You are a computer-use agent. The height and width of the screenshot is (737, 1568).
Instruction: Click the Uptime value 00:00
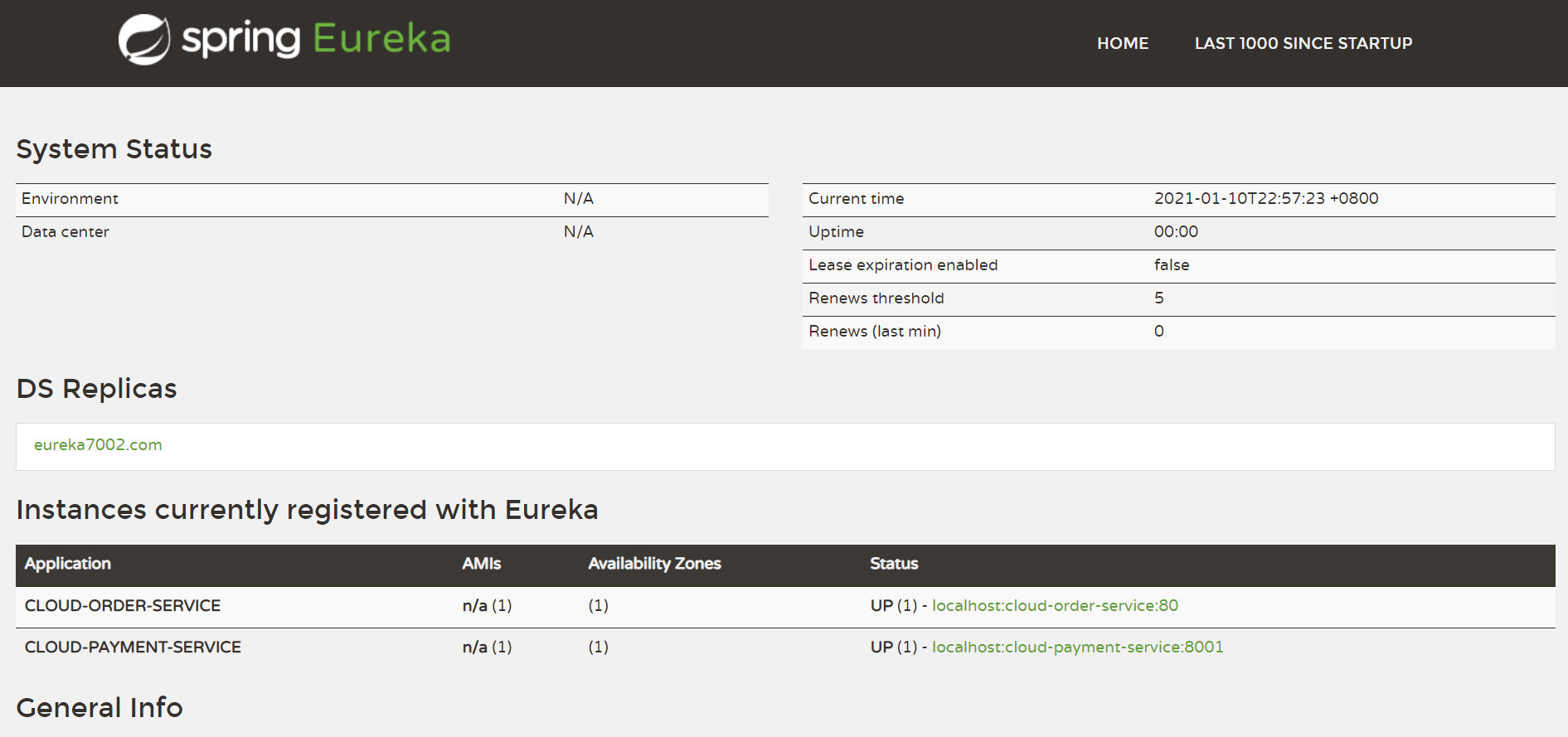point(1176,232)
